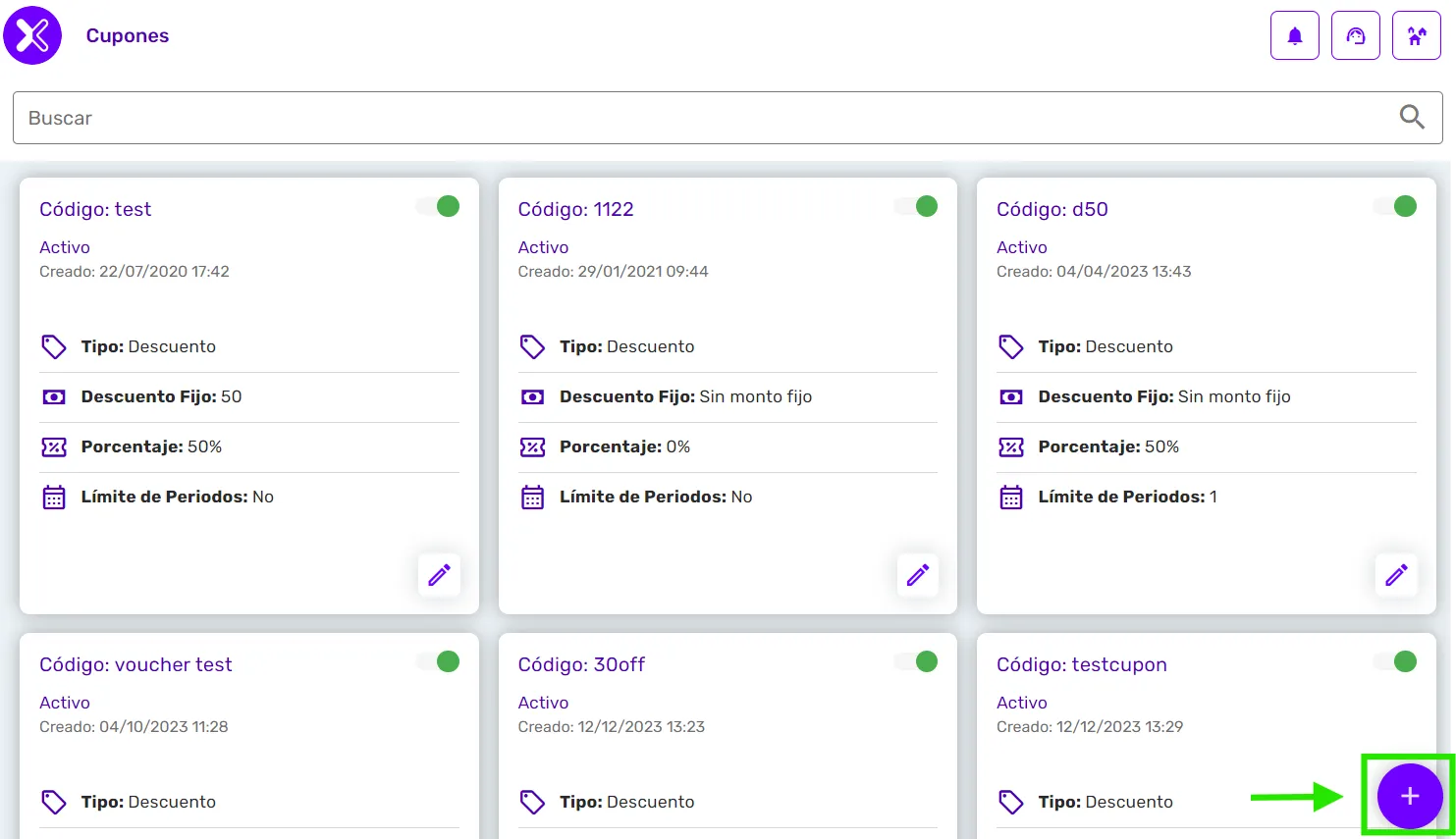Click the tag icon in 'voucher test' card

(54, 802)
